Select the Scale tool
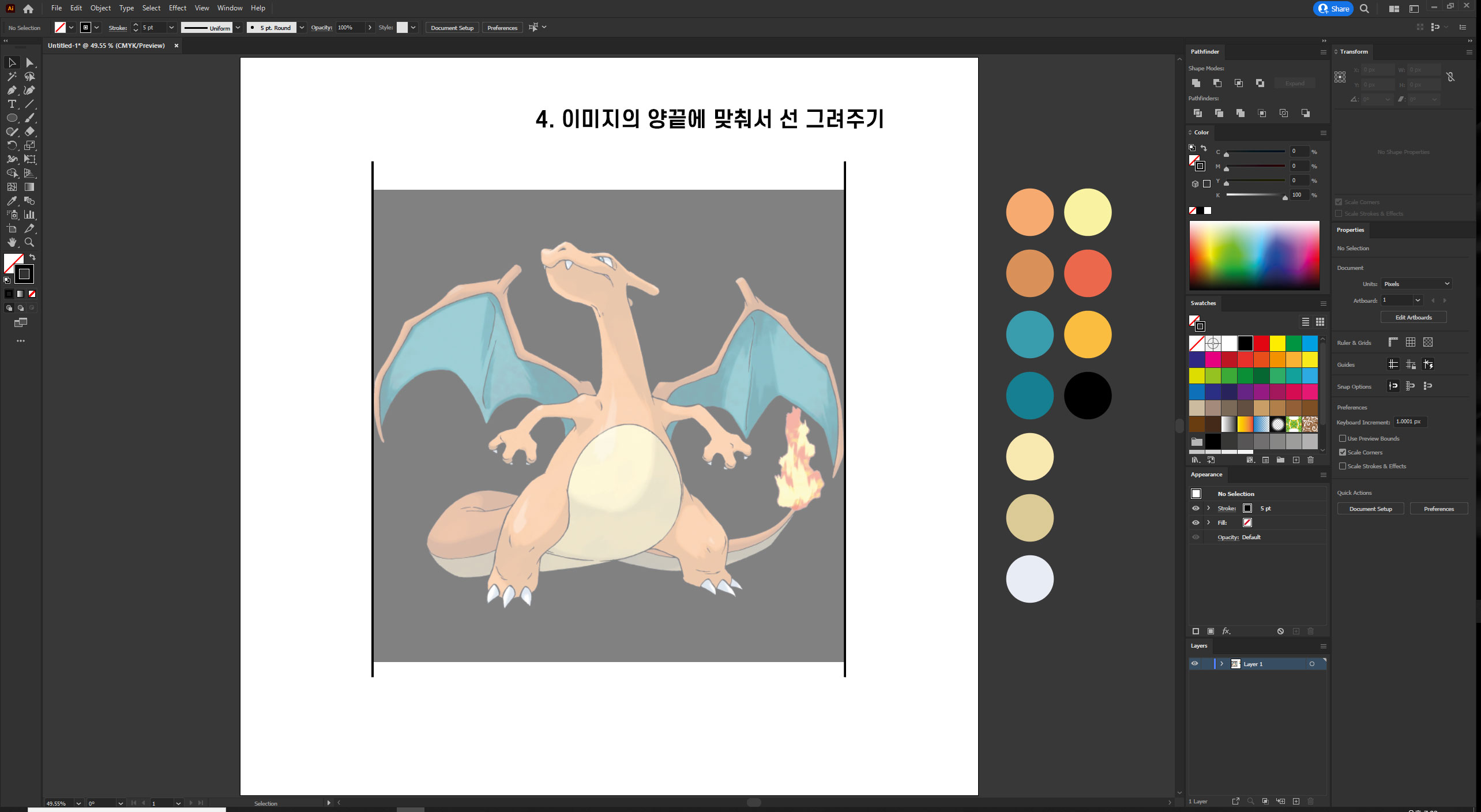The width and height of the screenshot is (1481, 812). 30,145
